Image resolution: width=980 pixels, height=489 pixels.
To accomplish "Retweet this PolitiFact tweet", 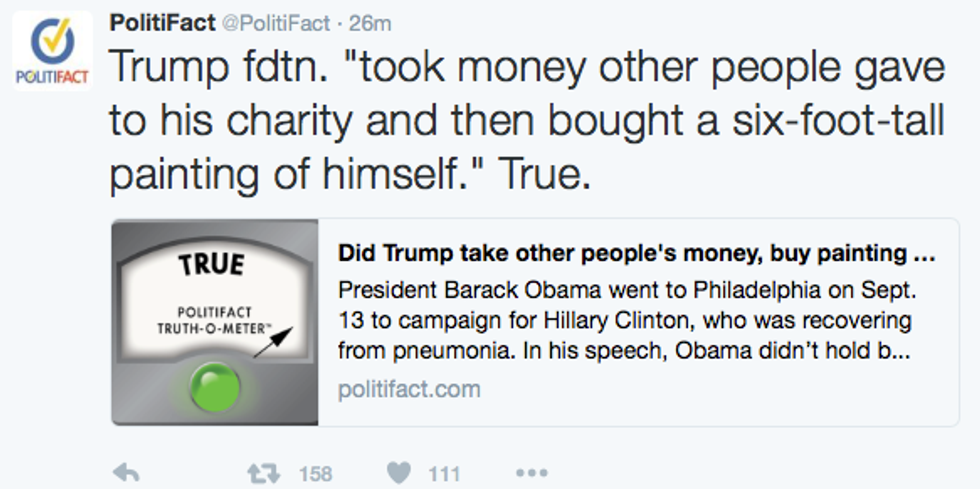I will tap(261, 473).
